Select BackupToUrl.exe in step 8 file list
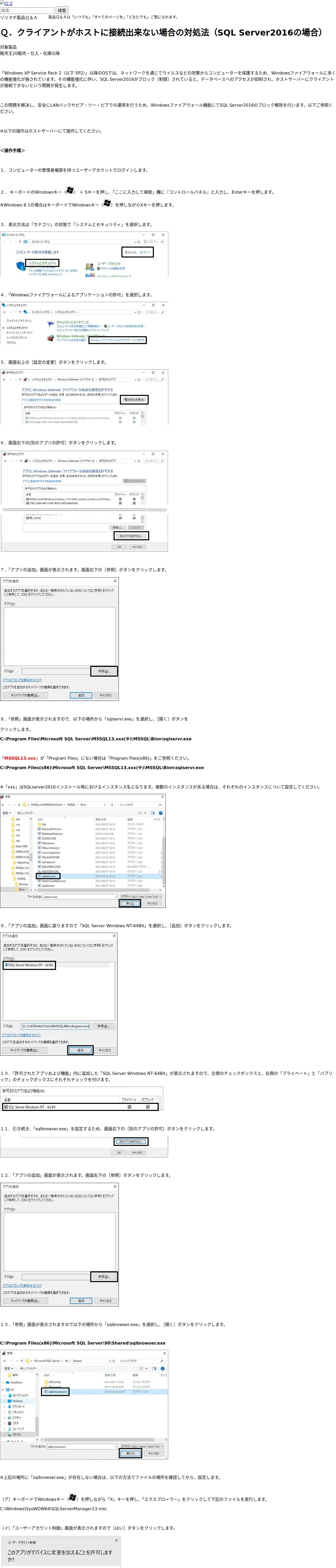 click(x=51, y=829)
